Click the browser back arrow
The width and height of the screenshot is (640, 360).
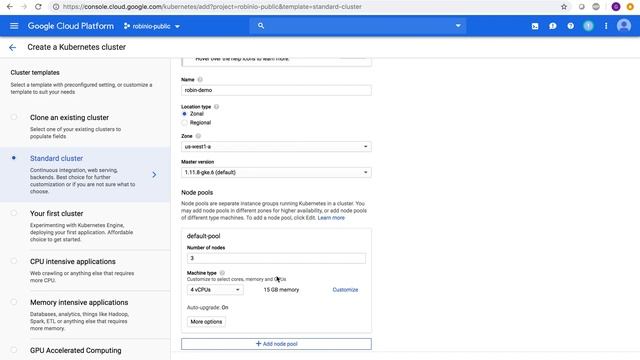tap(9, 7)
